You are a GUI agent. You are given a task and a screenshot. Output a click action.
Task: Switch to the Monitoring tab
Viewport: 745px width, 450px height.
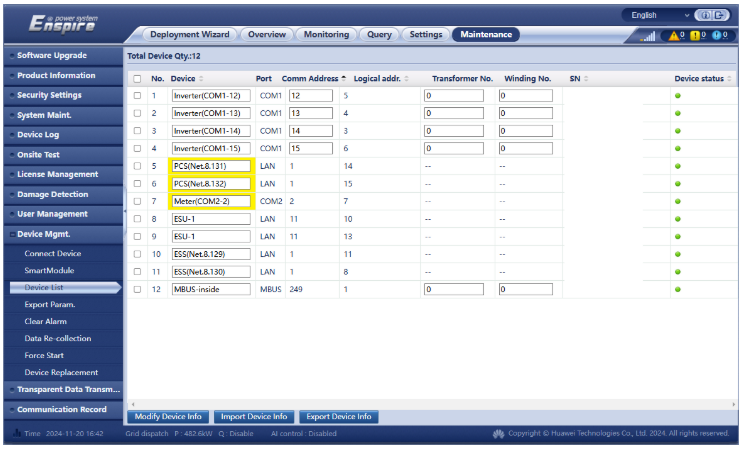pyautogui.click(x=326, y=35)
